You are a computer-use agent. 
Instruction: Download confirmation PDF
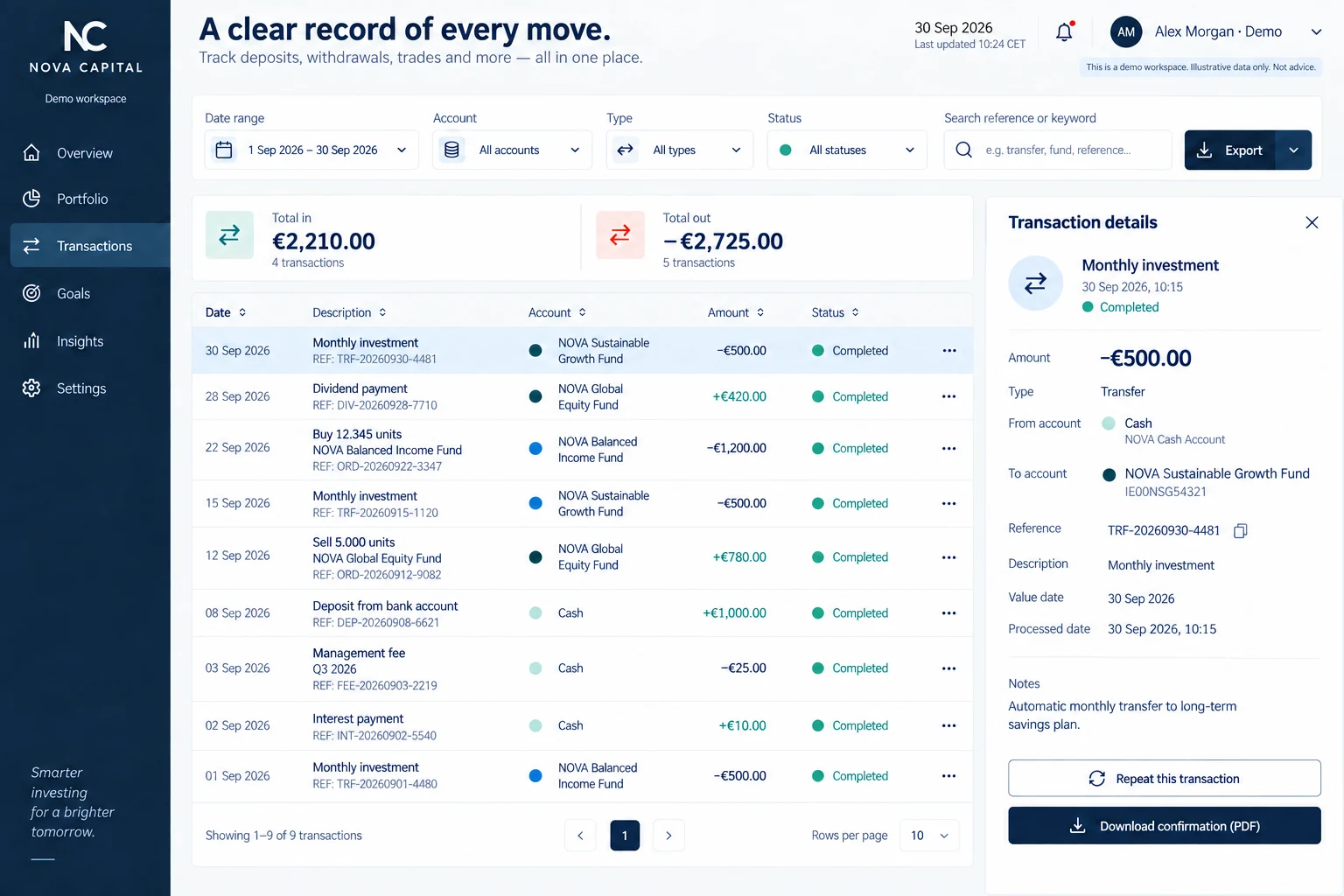click(1165, 826)
